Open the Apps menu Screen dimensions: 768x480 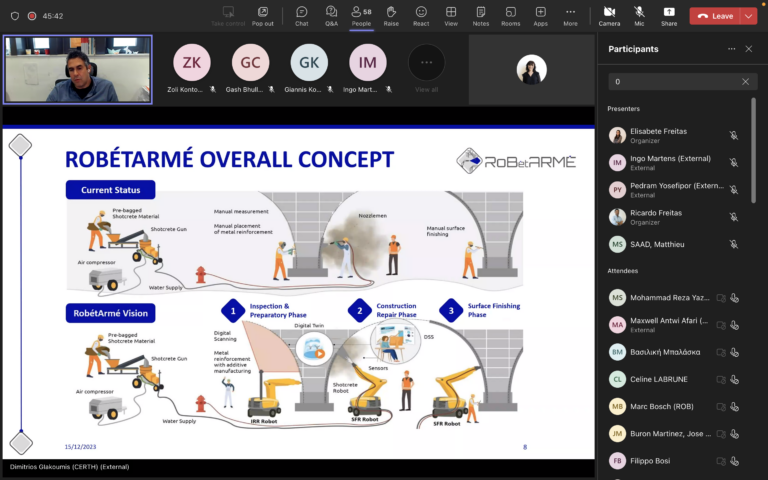coord(540,16)
